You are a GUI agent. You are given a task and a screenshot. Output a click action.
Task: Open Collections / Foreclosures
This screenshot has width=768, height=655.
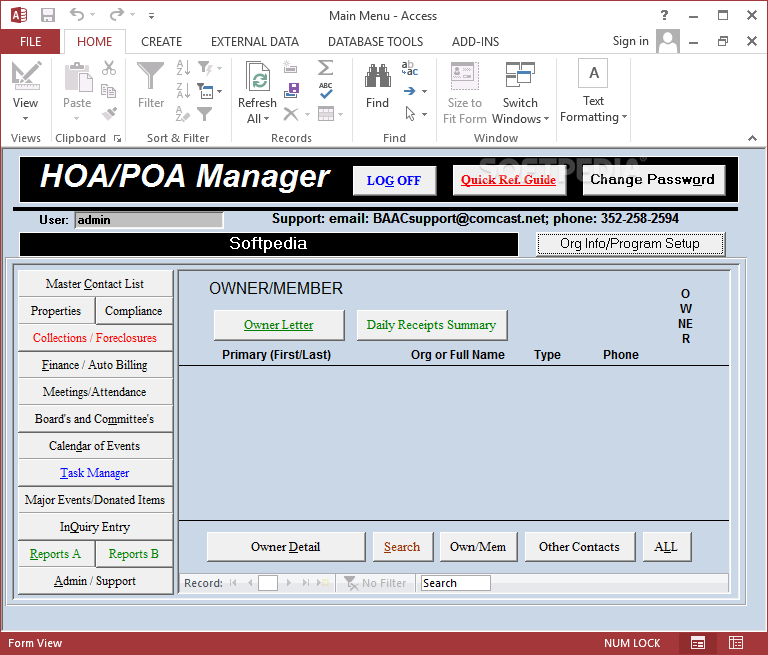(x=95, y=338)
